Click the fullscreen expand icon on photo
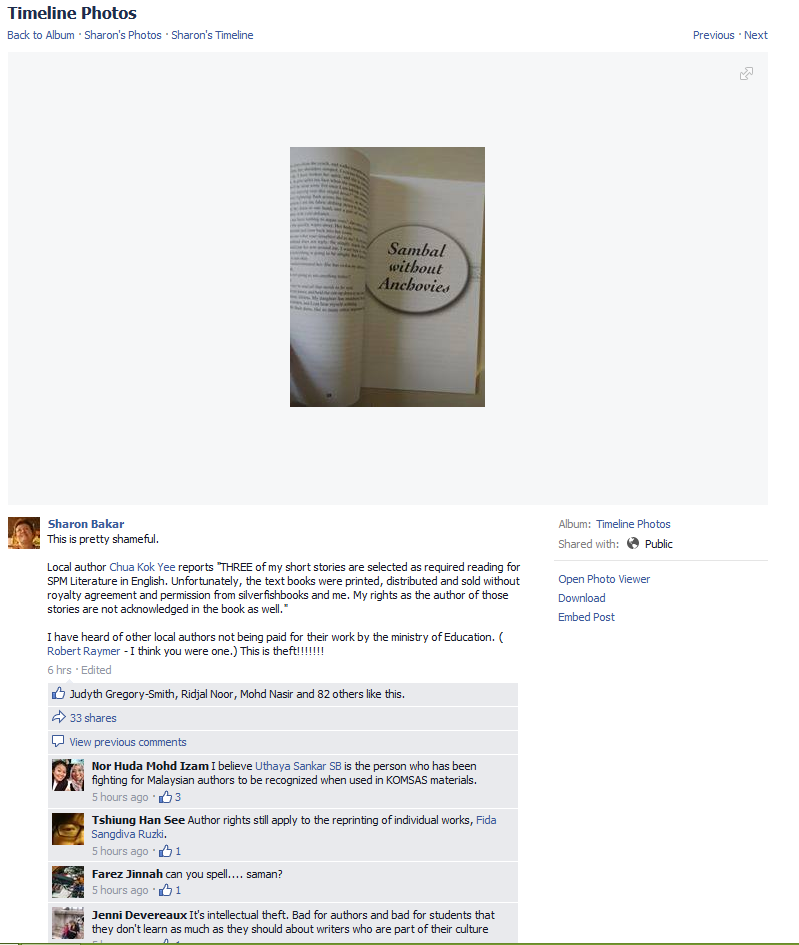 coord(746,74)
